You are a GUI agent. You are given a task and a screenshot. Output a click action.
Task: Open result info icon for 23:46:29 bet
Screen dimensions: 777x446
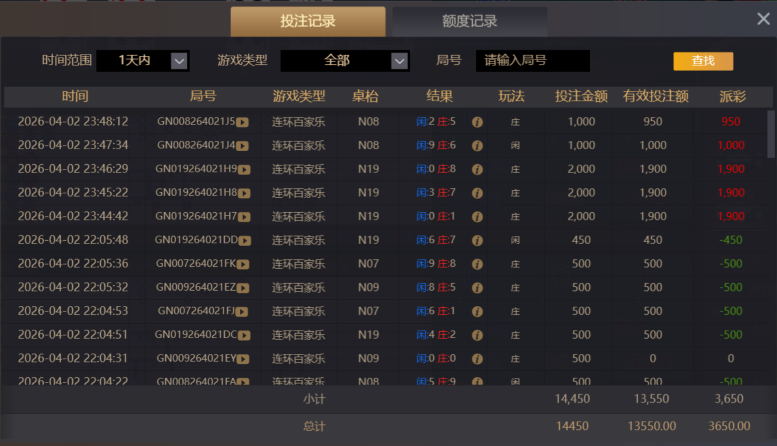point(477,169)
